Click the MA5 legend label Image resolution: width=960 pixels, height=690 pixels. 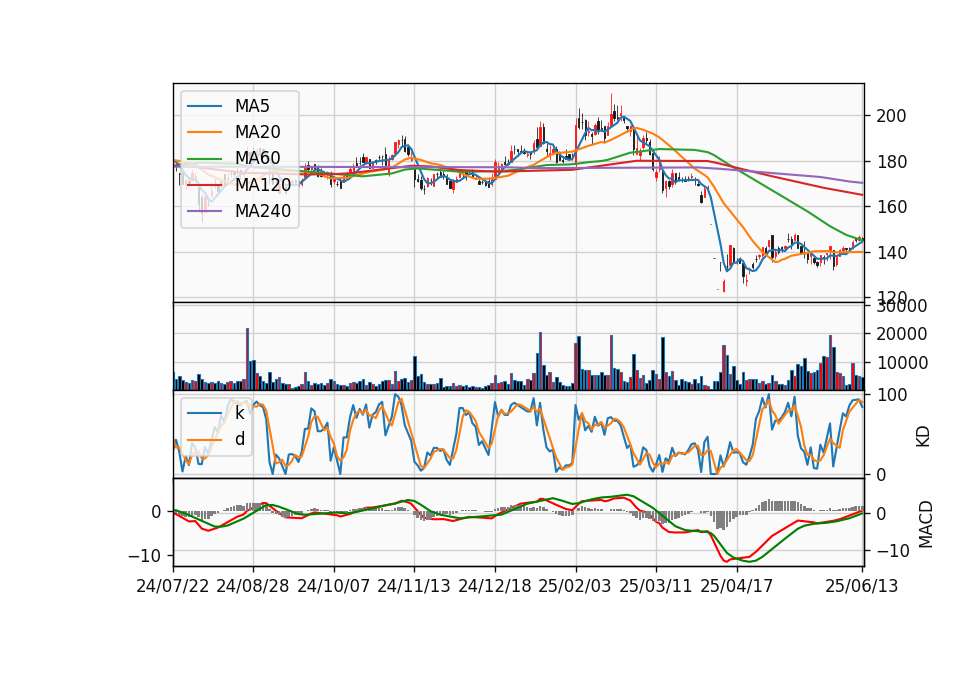coord(252,106)
